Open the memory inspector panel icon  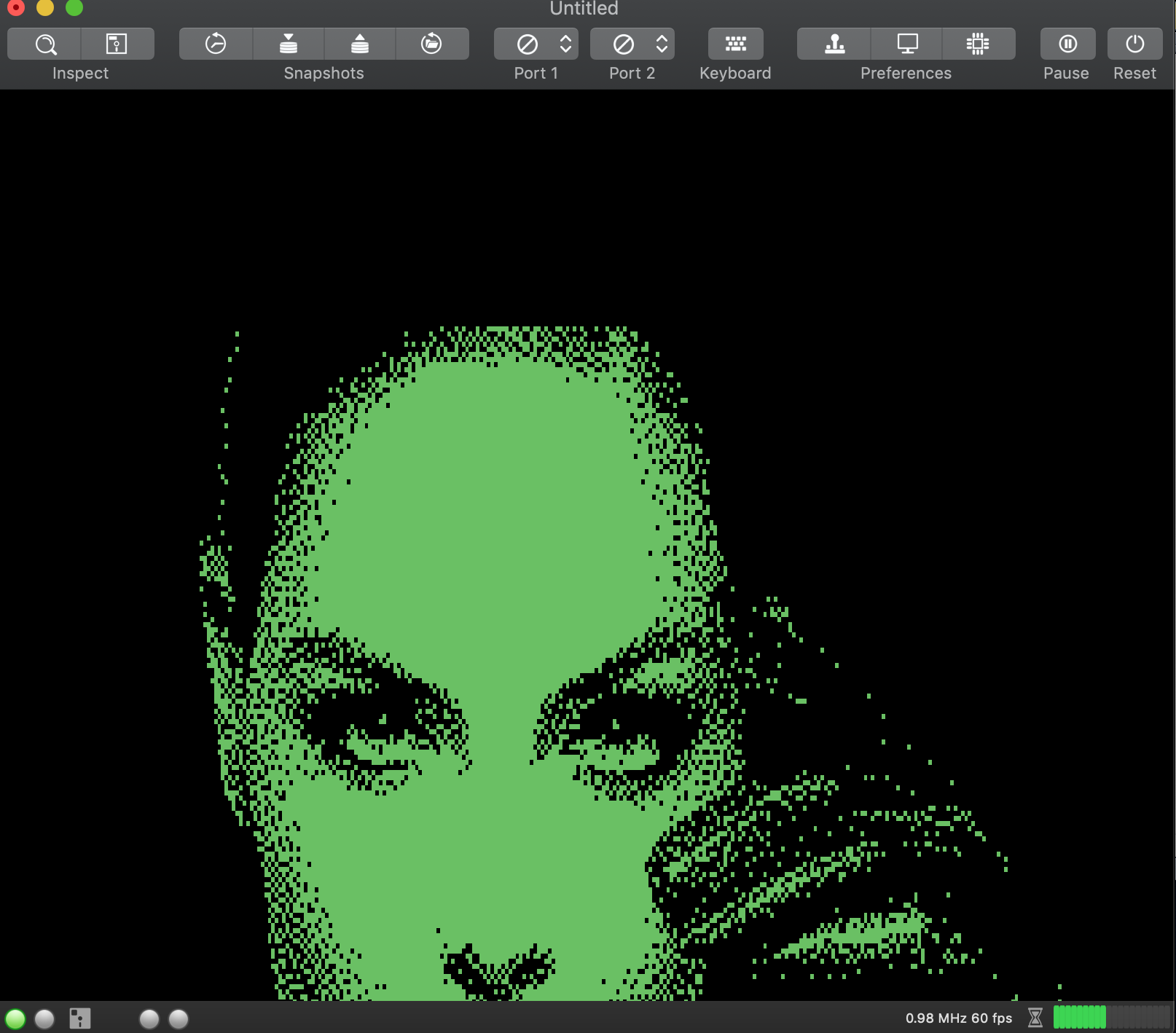coord(117,44)
